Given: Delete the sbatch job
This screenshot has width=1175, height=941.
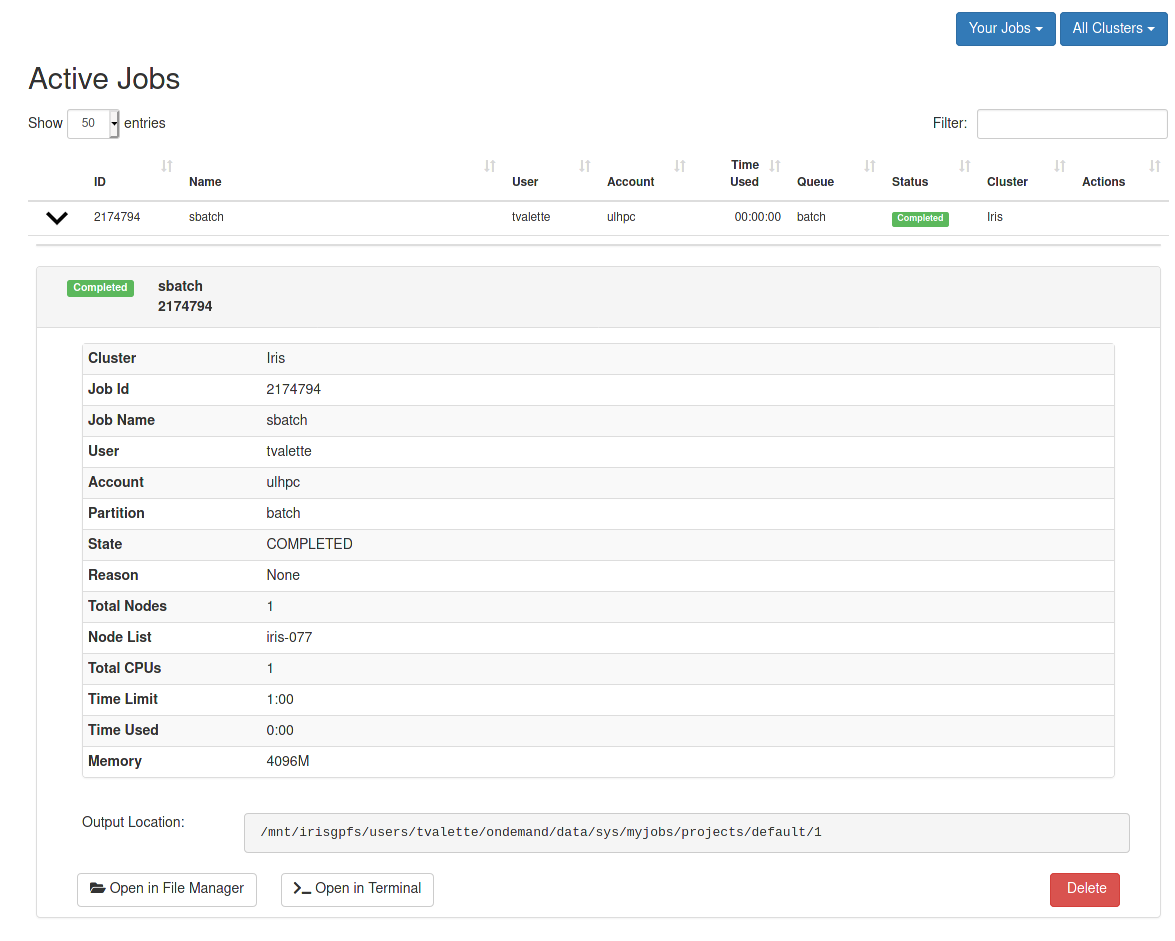Looking at the screenshot, I should tap(1085, 889).
